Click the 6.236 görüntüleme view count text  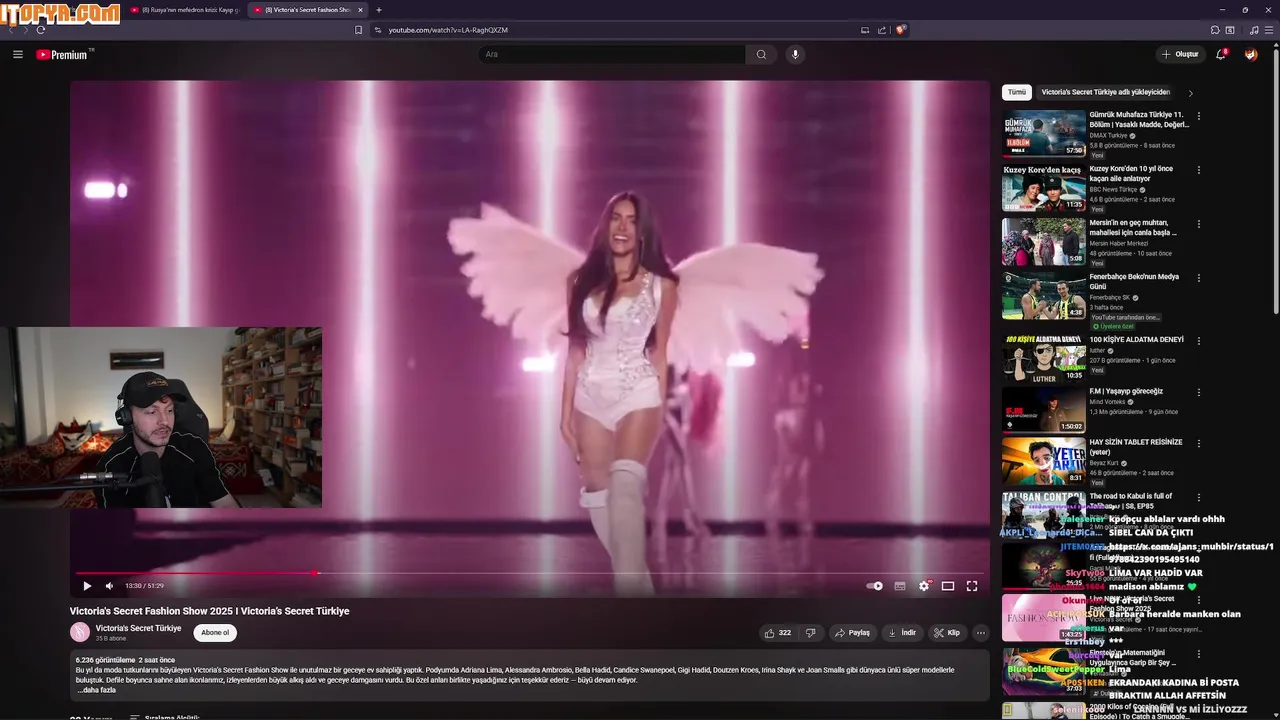coord(105,660)
